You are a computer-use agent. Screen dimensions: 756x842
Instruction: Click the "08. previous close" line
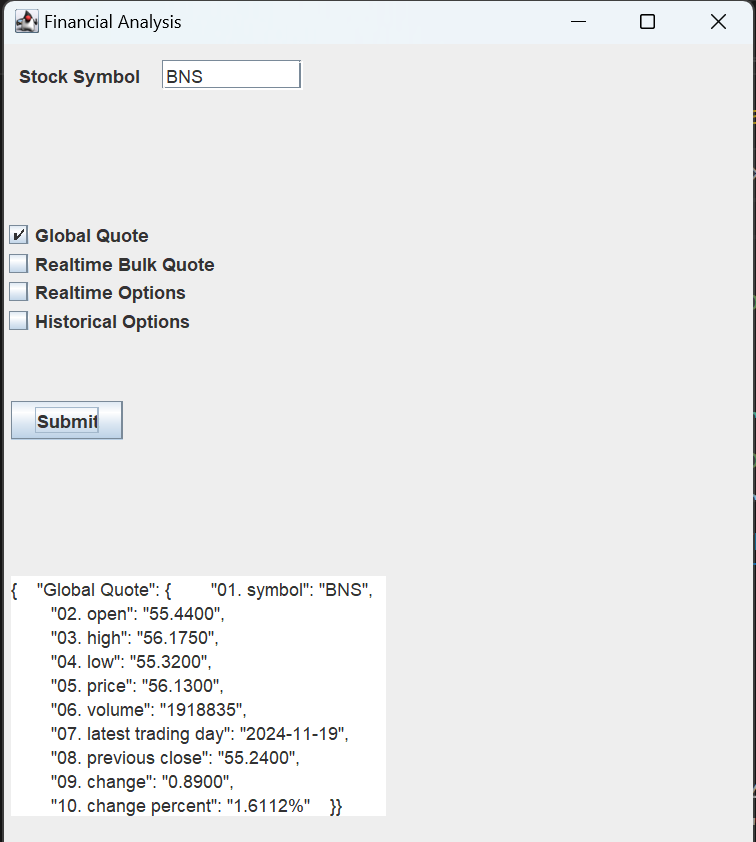pos(175,757)
